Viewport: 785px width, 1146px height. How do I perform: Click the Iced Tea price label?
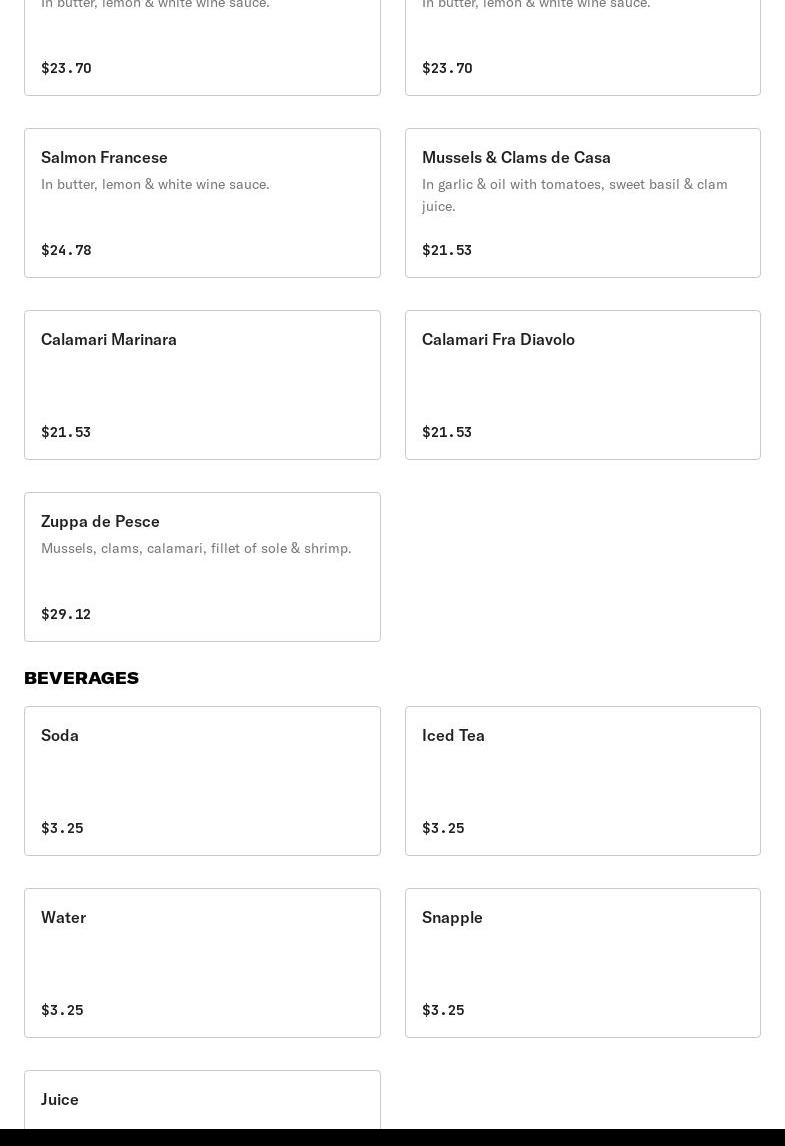coord(443,828)
